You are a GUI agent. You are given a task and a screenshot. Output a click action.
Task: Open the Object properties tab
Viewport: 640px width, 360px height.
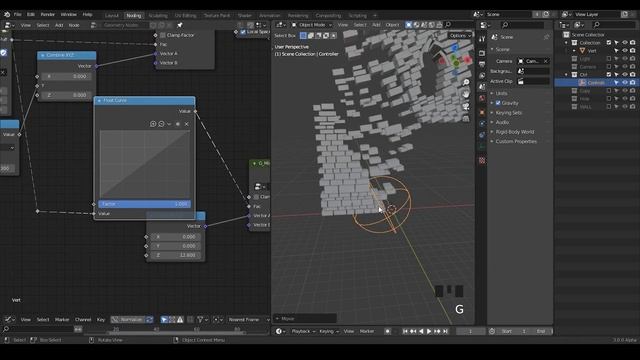click(x=482, y=112)
